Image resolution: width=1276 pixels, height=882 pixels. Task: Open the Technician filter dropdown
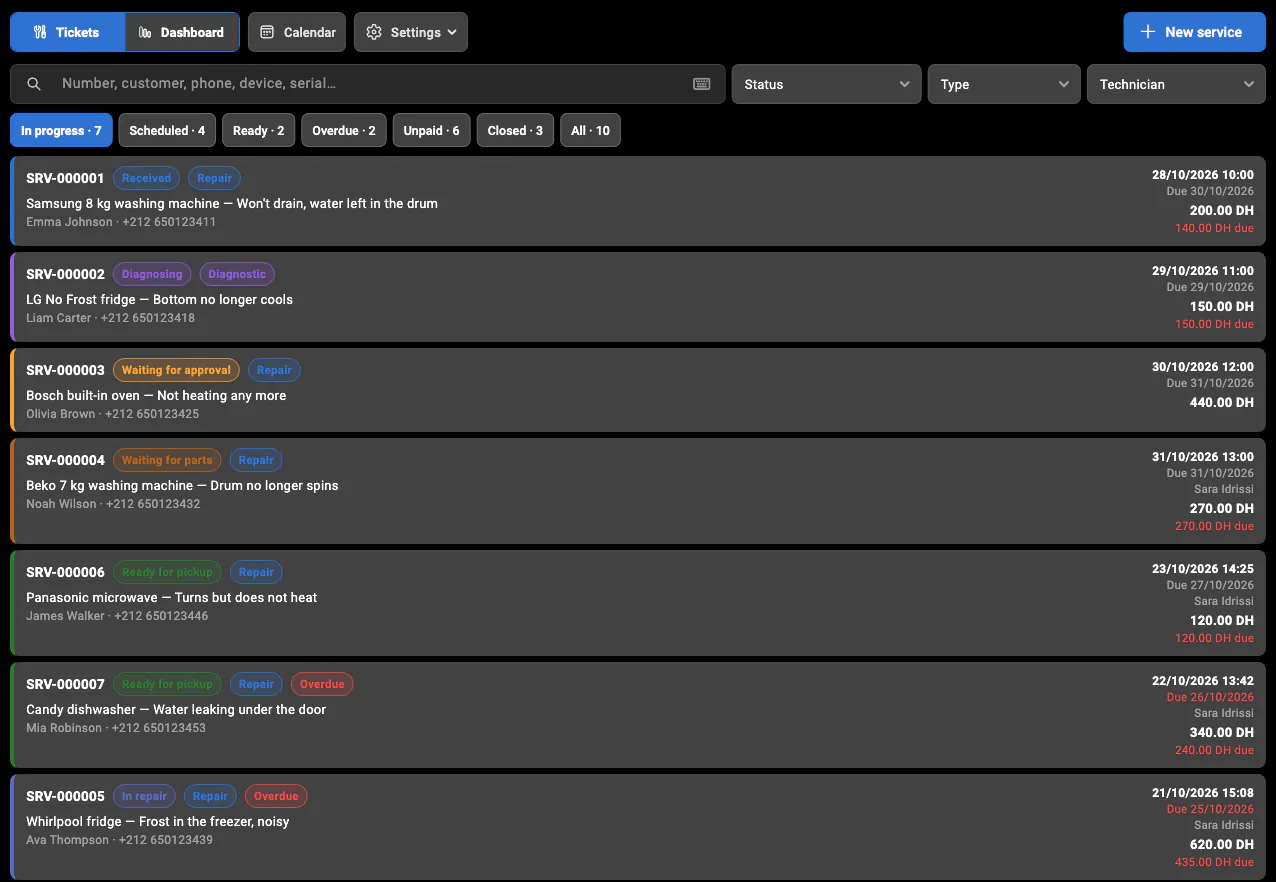click(x=1176, y=84)
